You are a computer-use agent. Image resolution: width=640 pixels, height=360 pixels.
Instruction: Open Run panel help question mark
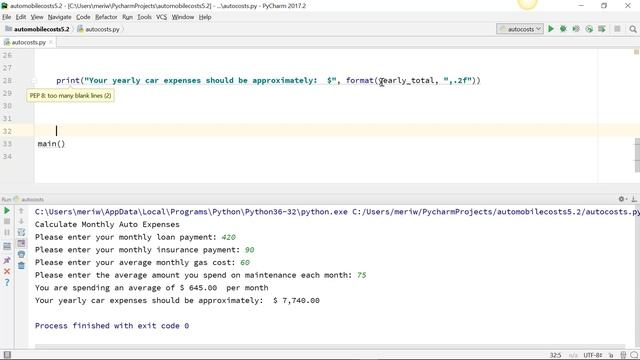point(7,282)
